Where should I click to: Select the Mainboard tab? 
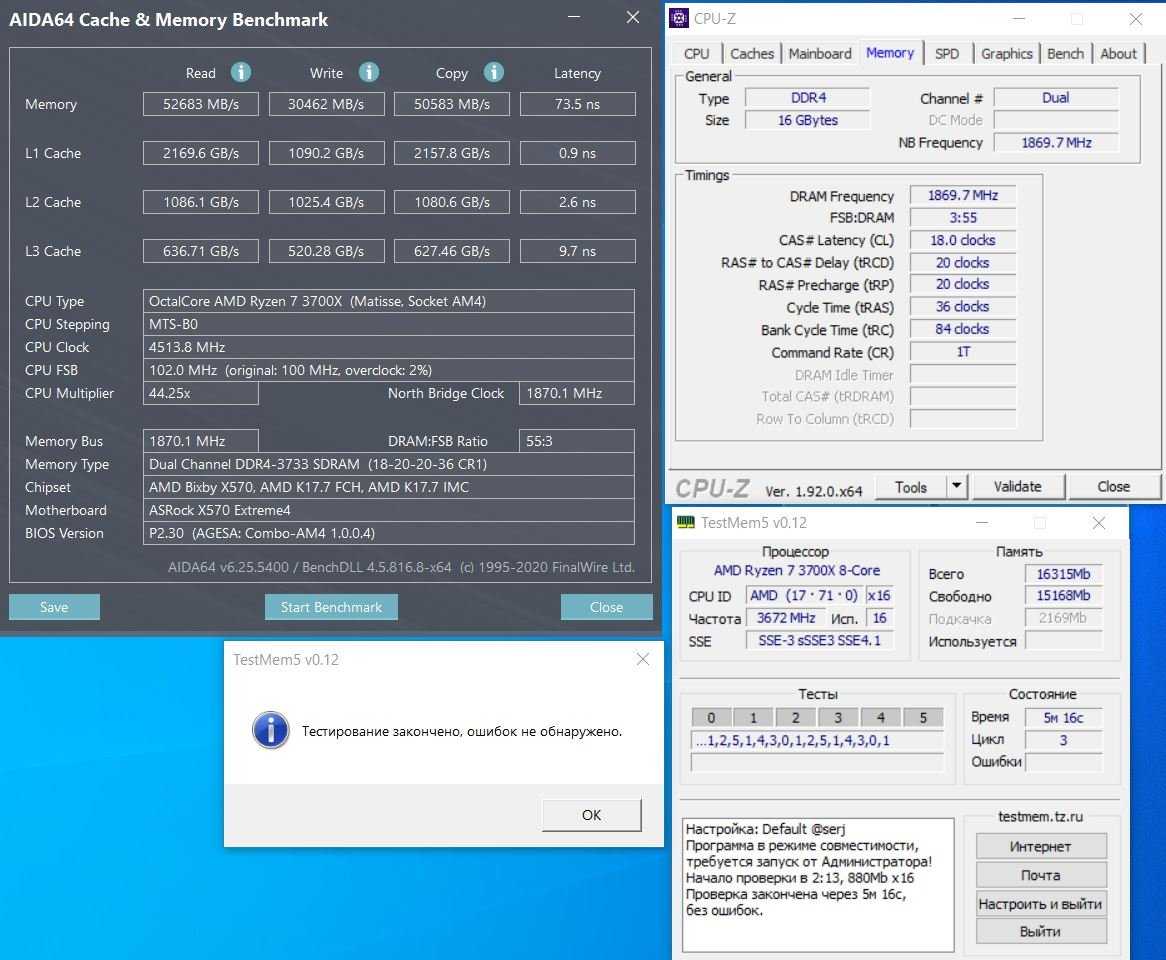820,54
